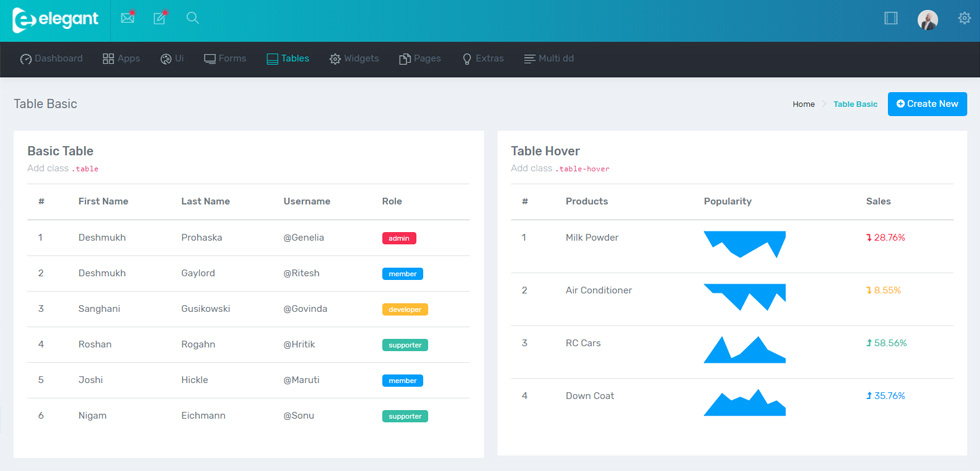Click the Last Name column header
Screen dimensions: 980x471
(x=206, y=201)
